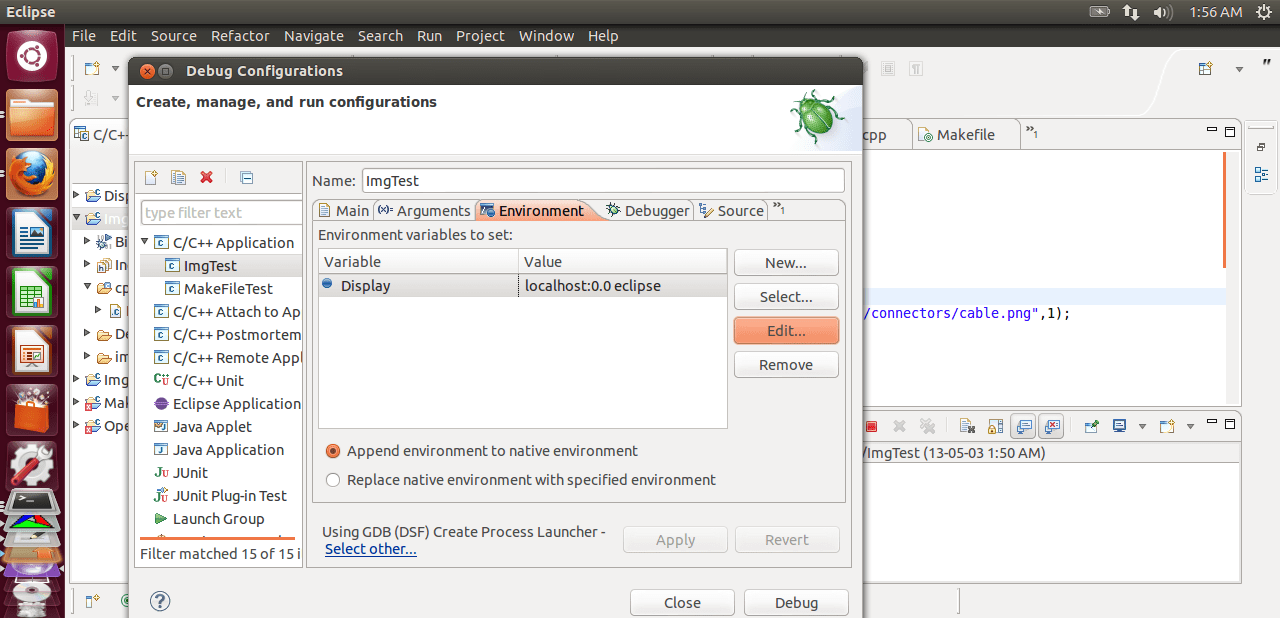Terminate the running ImgTest process
This screenshot has height=618, width=1280.
tap(870, 425)
